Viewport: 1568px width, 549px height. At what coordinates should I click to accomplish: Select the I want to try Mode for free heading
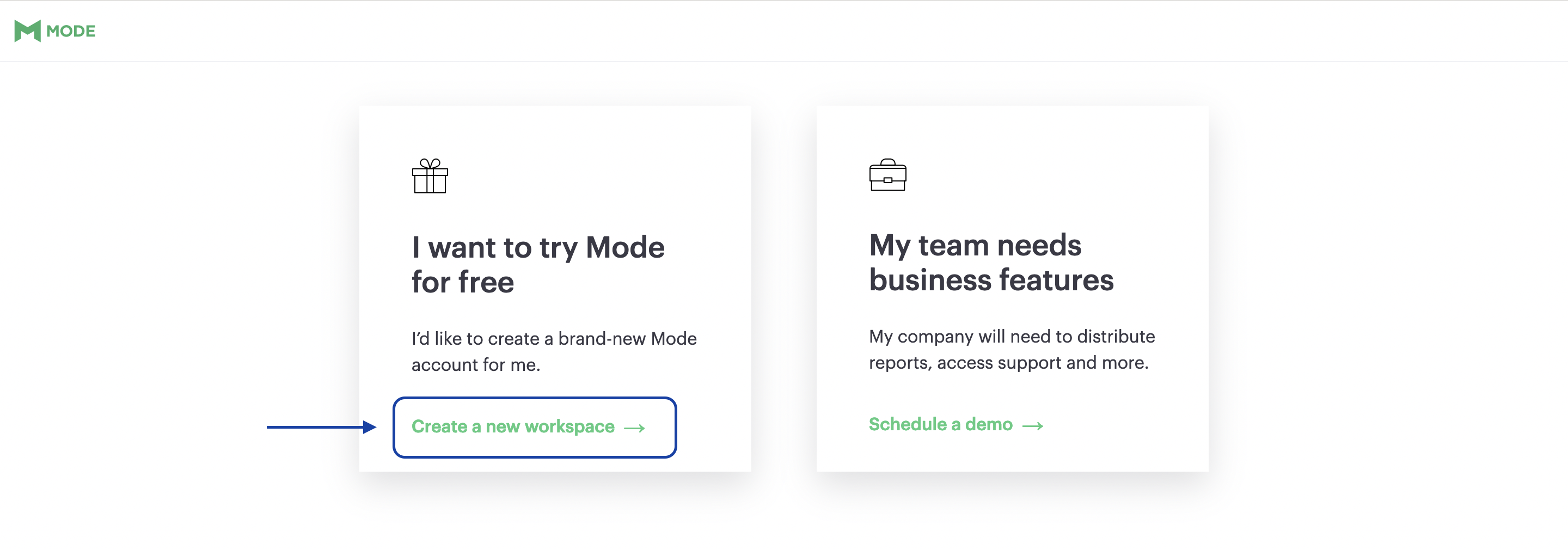(x=538, y=264)
